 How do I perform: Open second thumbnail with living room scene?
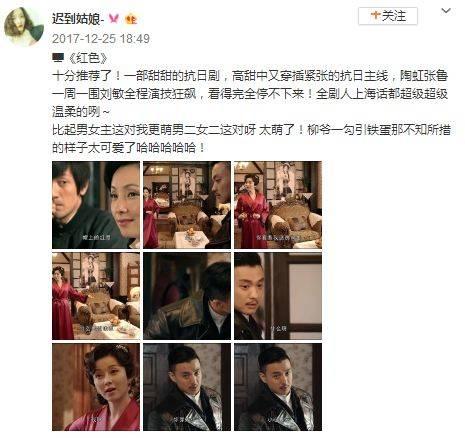click(x=187, y=205)
